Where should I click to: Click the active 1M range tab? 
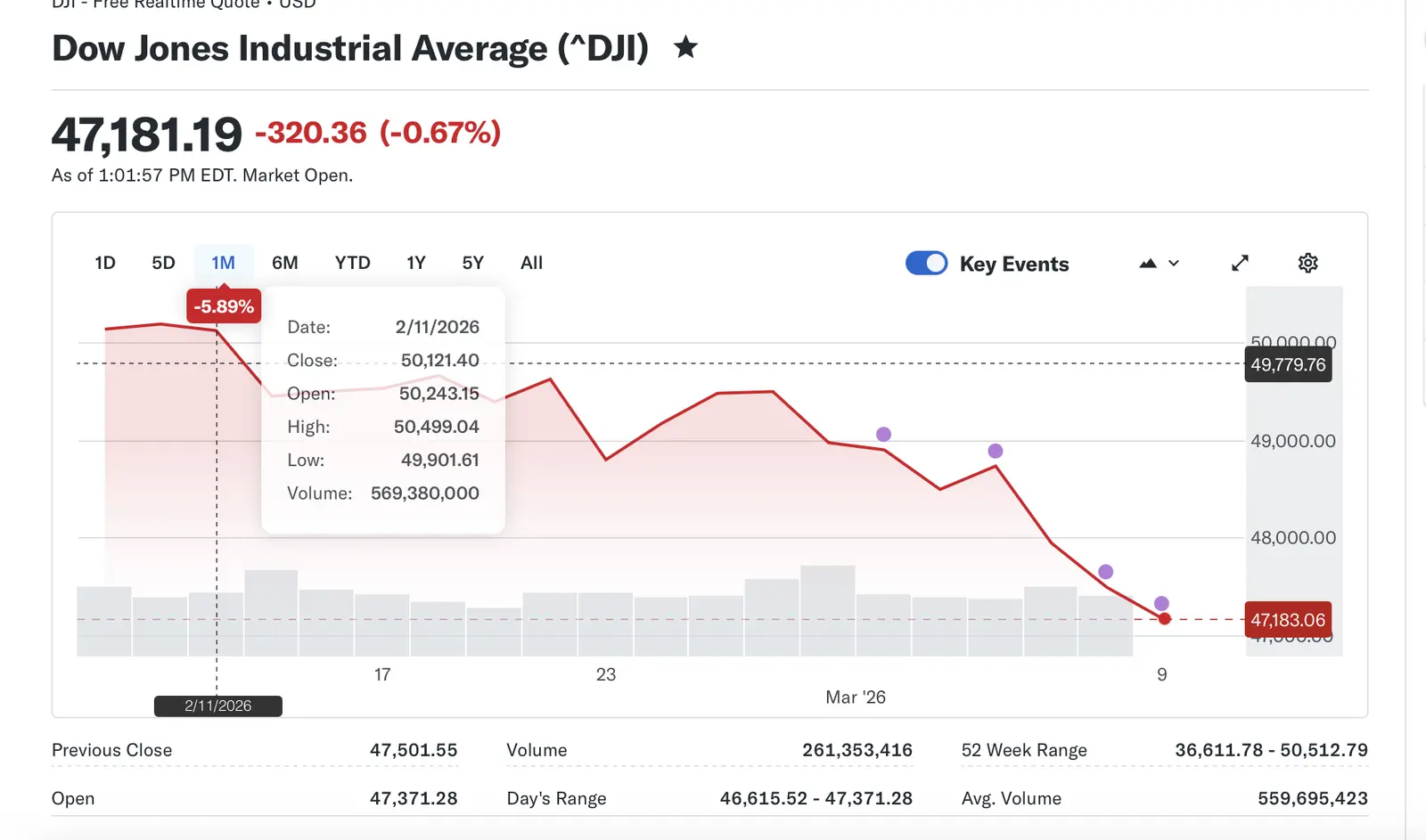coord(223,263)
